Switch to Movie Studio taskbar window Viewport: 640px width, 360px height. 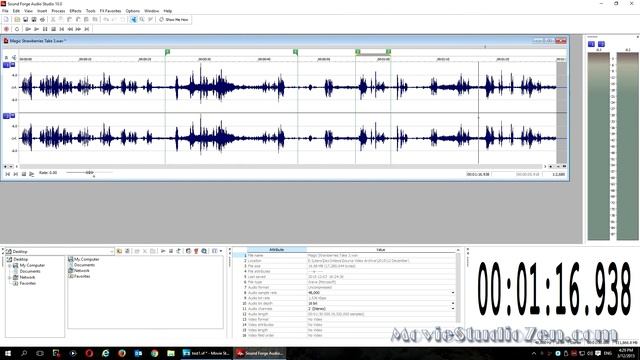[206, 353]
